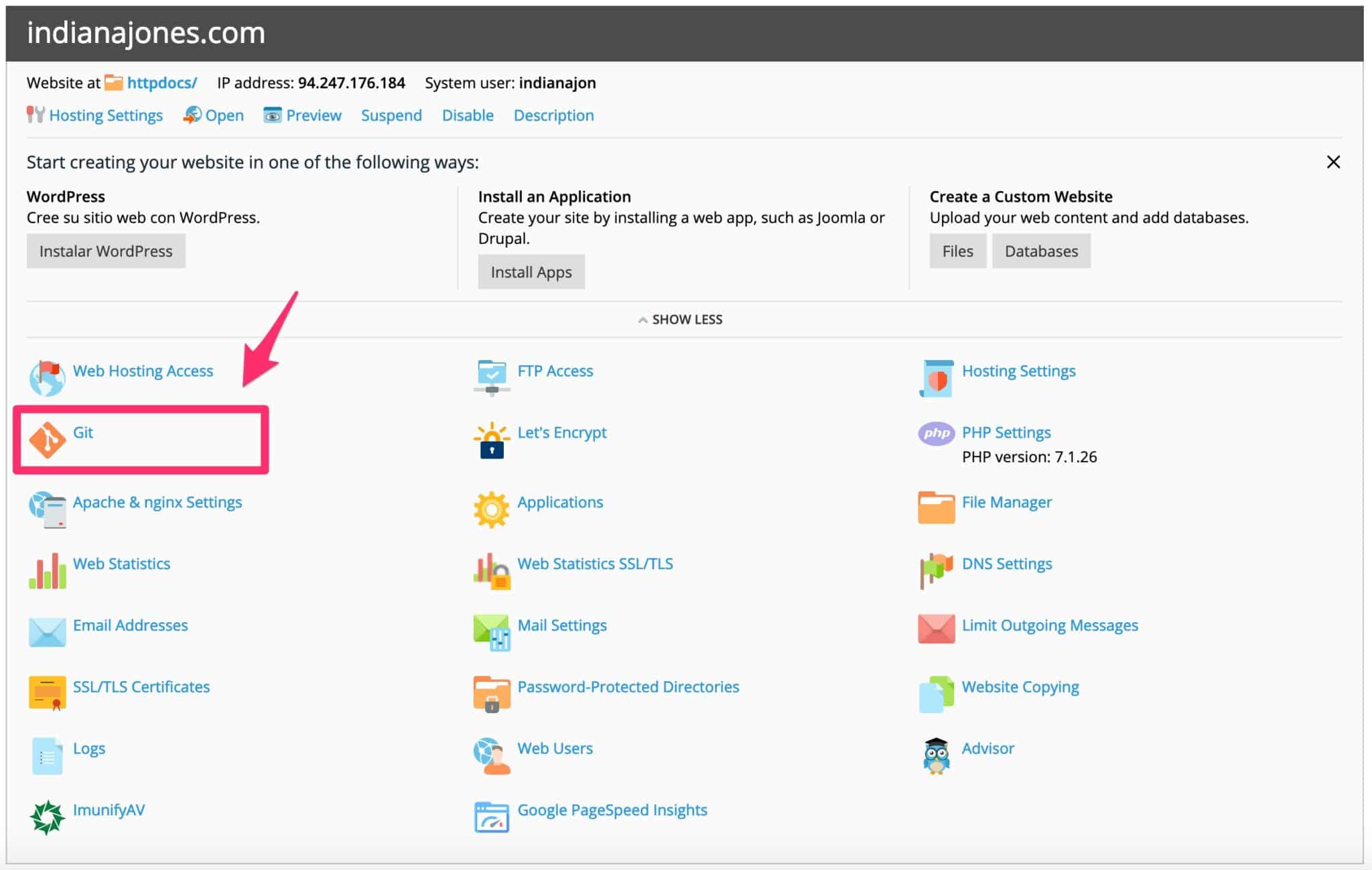Click the Mail Settings envelope icon
1372x870 pixels.
492,633
